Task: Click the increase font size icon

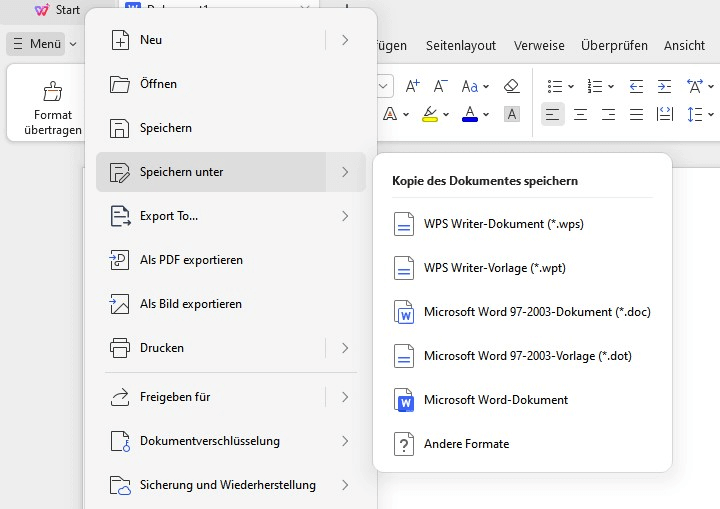Action: 412,86
